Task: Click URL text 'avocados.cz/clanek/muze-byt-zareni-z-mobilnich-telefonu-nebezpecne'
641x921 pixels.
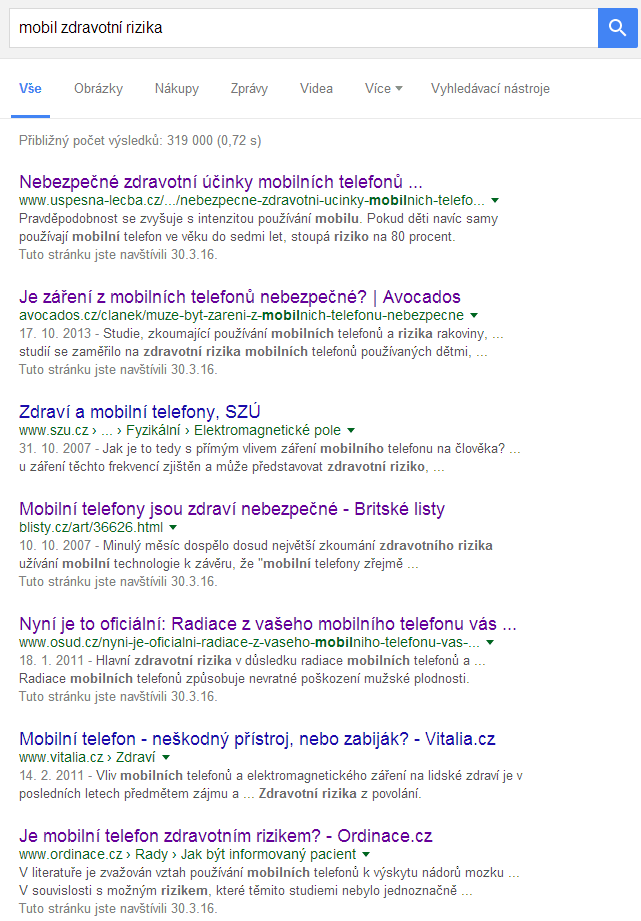Action: [241, 315]
